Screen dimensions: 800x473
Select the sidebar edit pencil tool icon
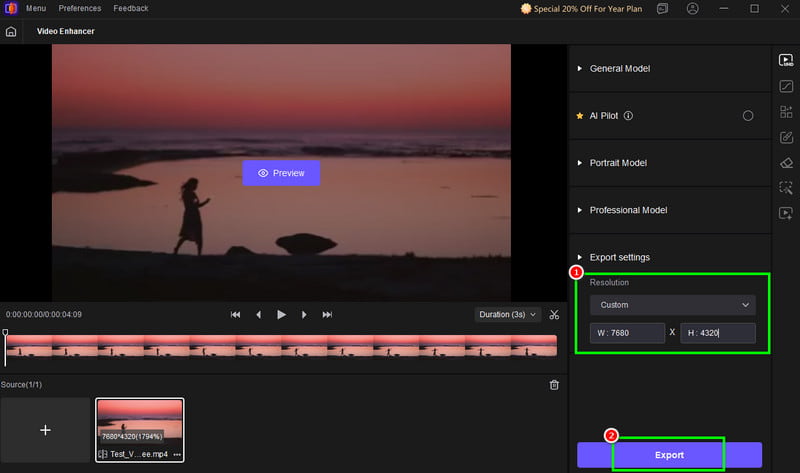coord(786,137)
